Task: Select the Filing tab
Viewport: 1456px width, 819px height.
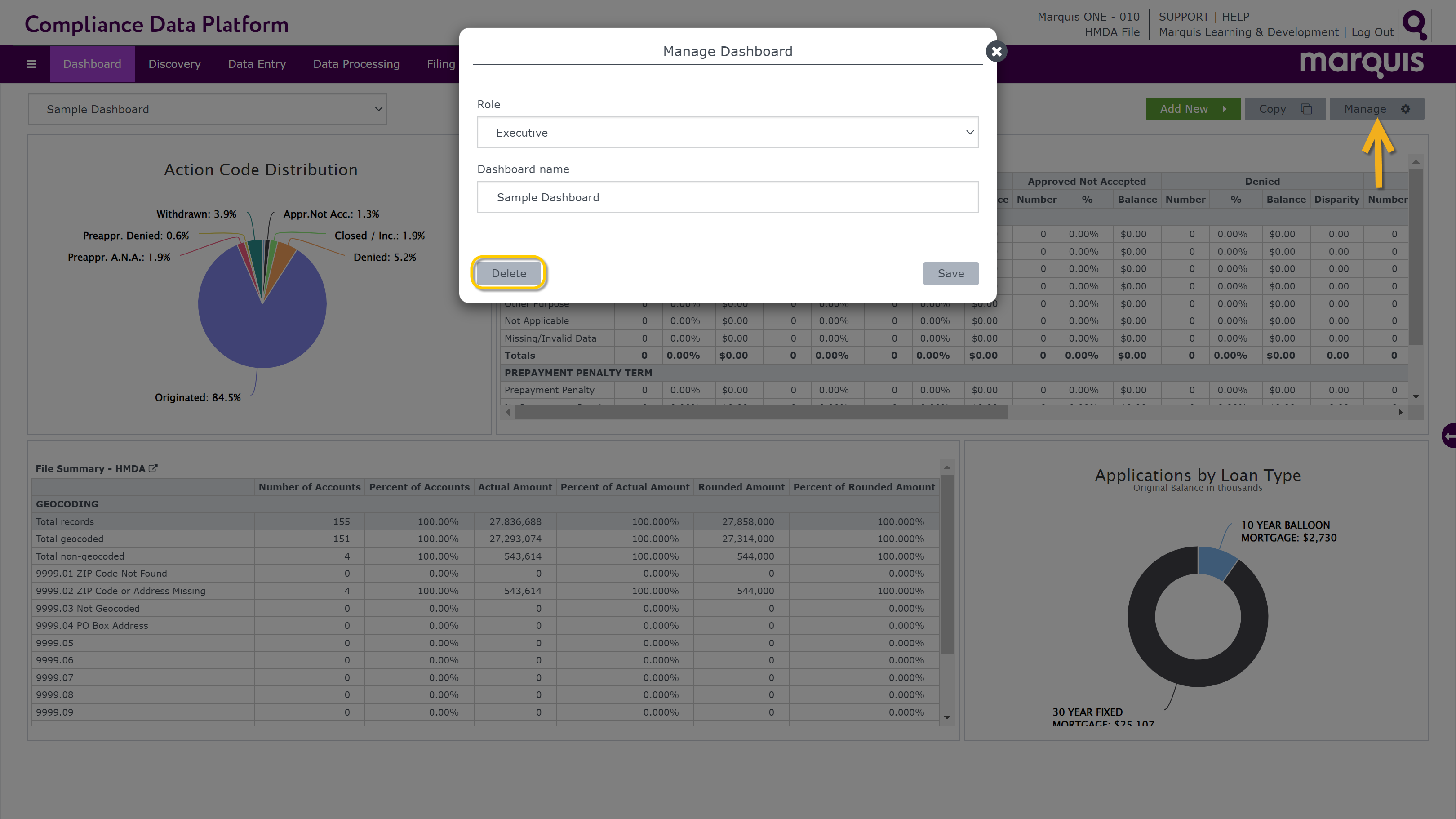Action: click(x=441, y=64)
